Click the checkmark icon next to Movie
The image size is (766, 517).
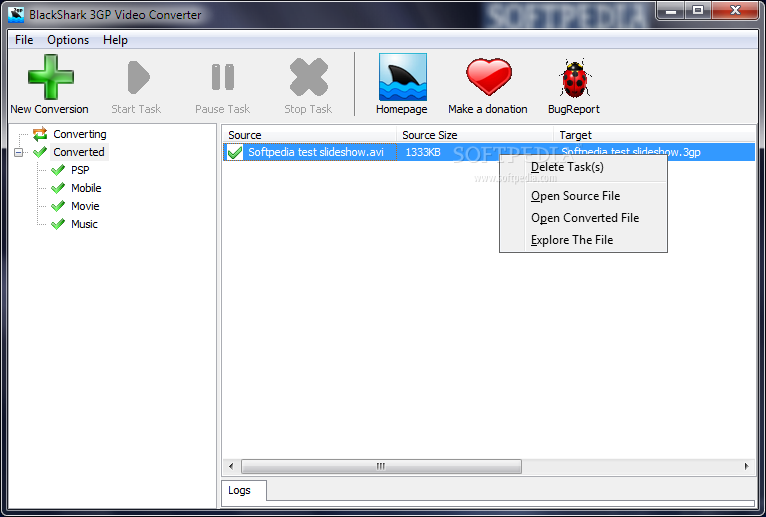(x=58, y=206)
